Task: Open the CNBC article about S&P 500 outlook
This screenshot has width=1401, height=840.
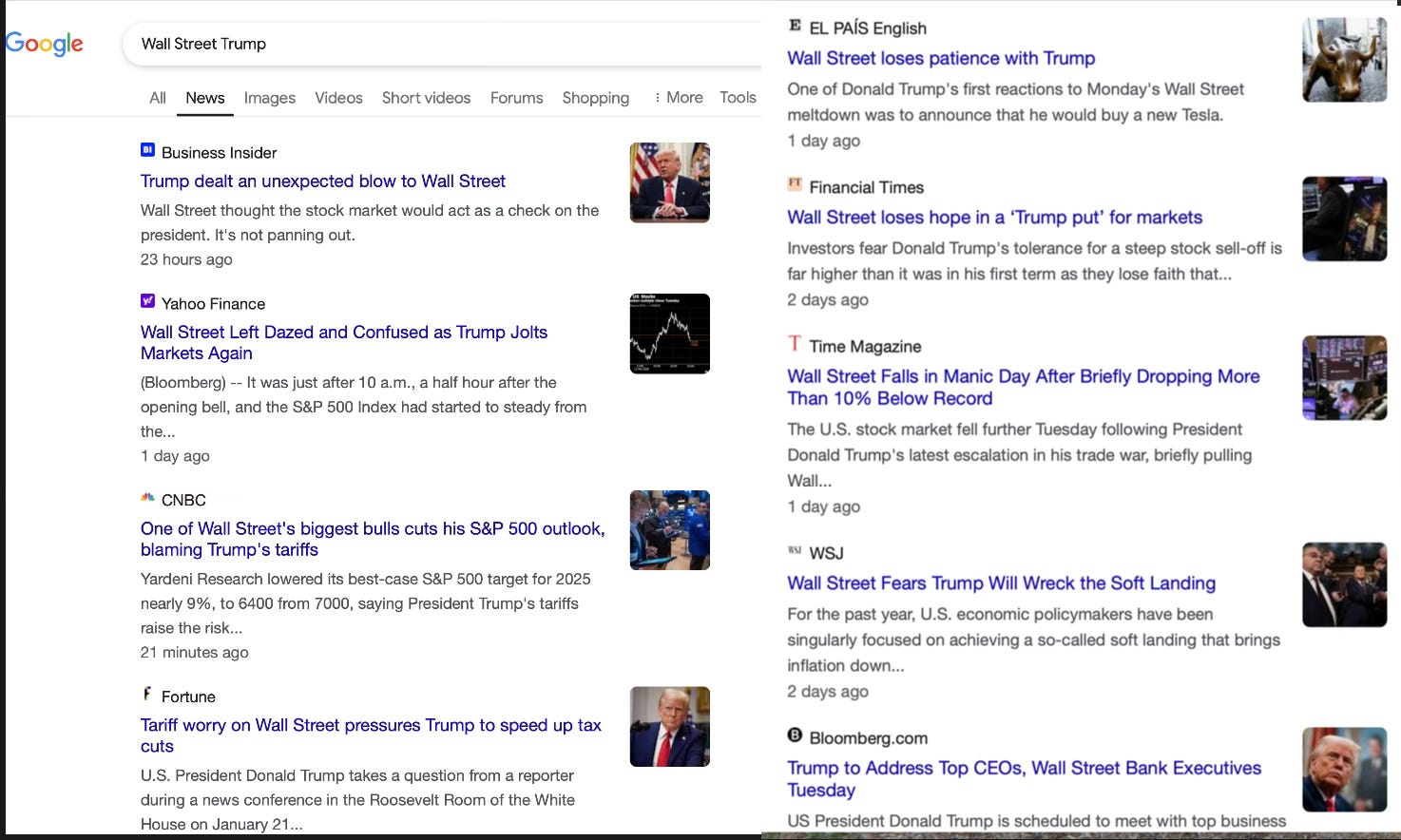Action: 373,539
